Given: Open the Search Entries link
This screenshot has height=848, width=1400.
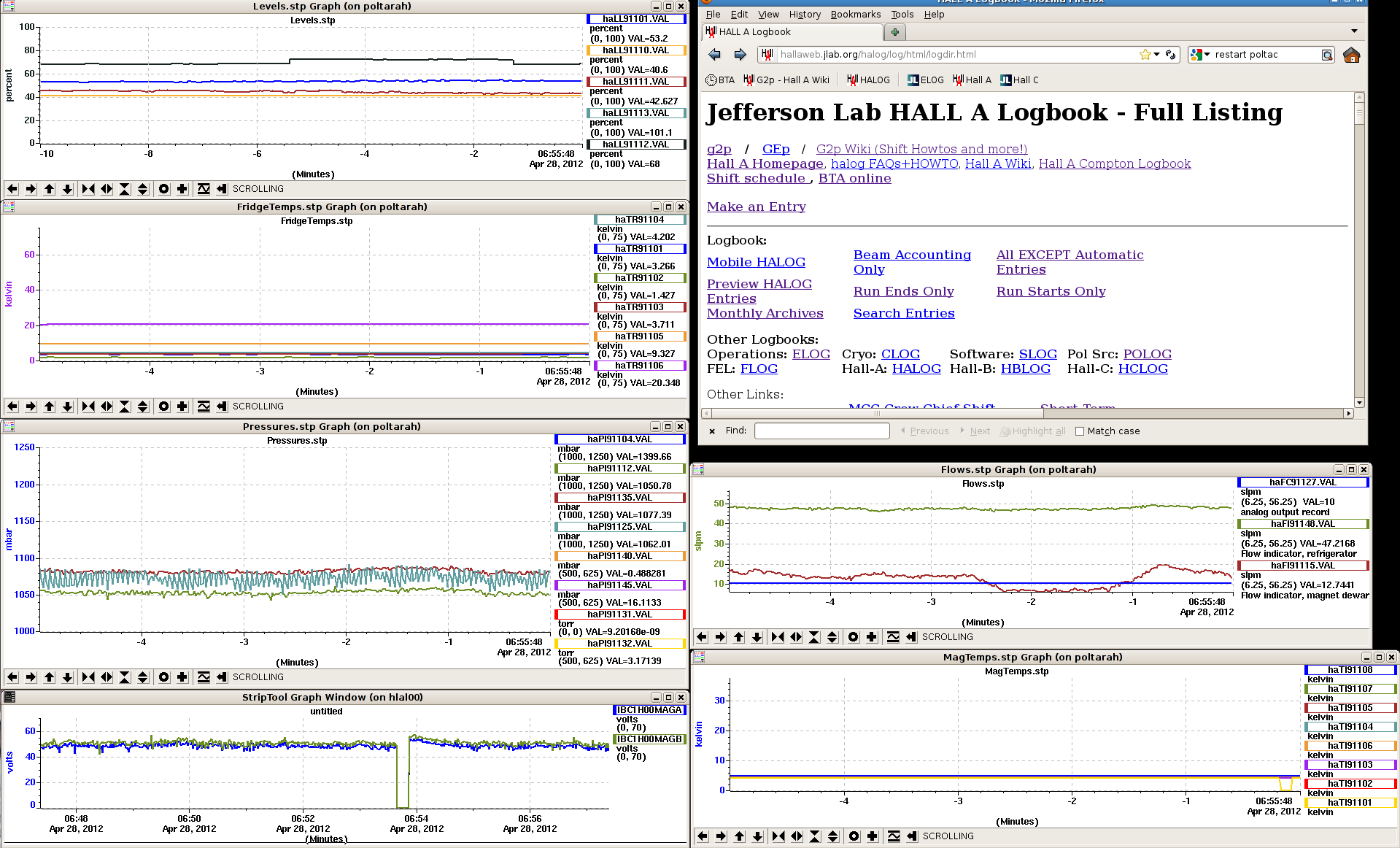Looking at the screenshot, I should [x=904, y=314].
